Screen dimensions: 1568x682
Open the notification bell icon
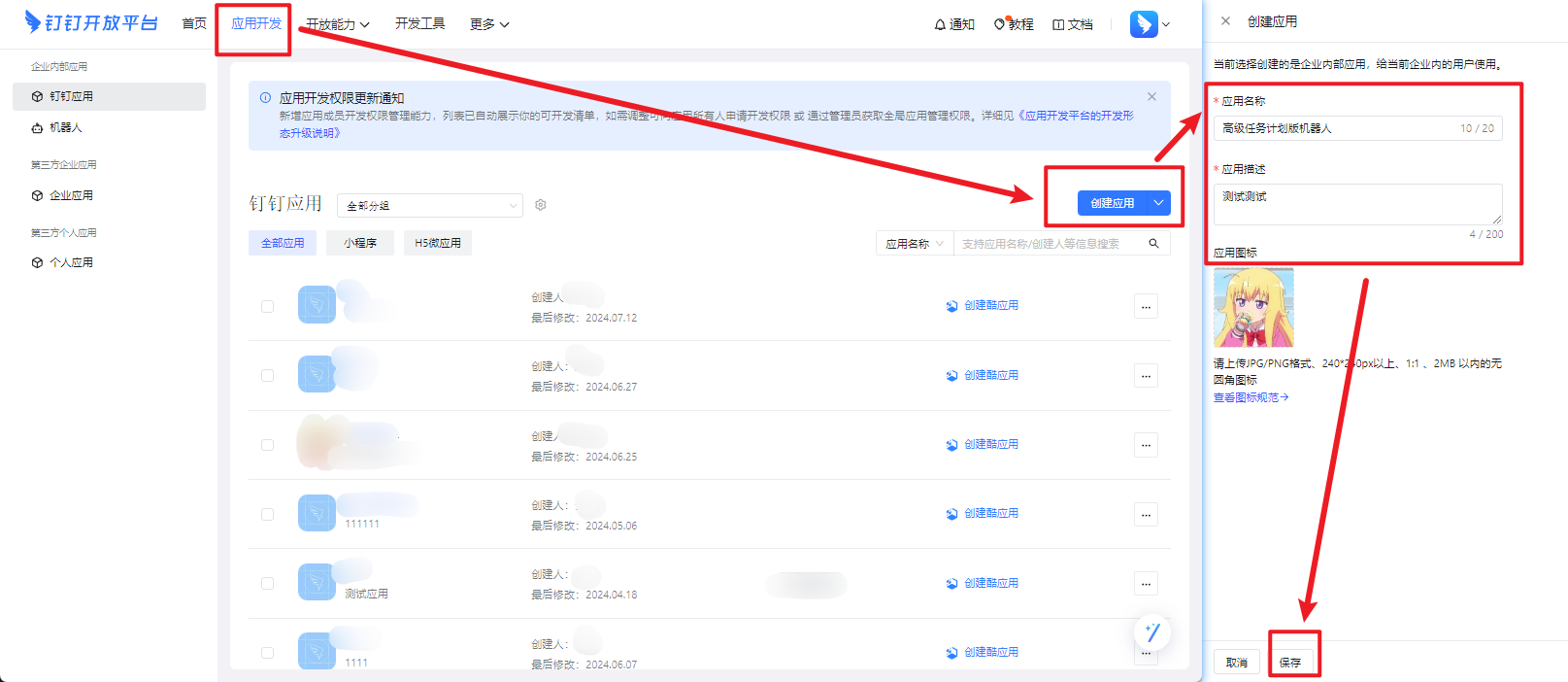[x=940, y=24]
